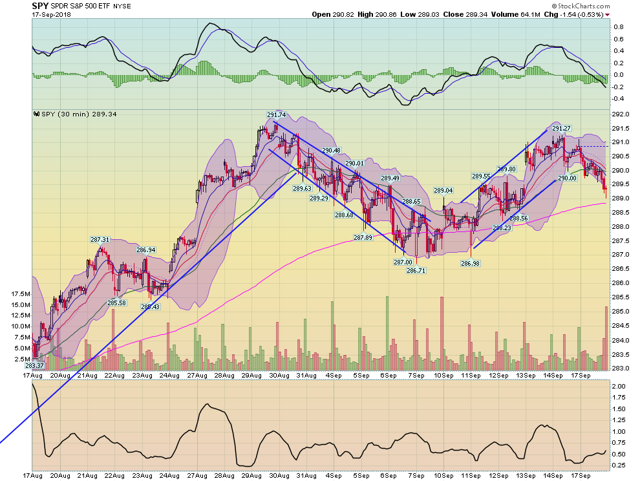Select the 289.04 price label
The image size is (640, 481).
(x=443, y=191)
